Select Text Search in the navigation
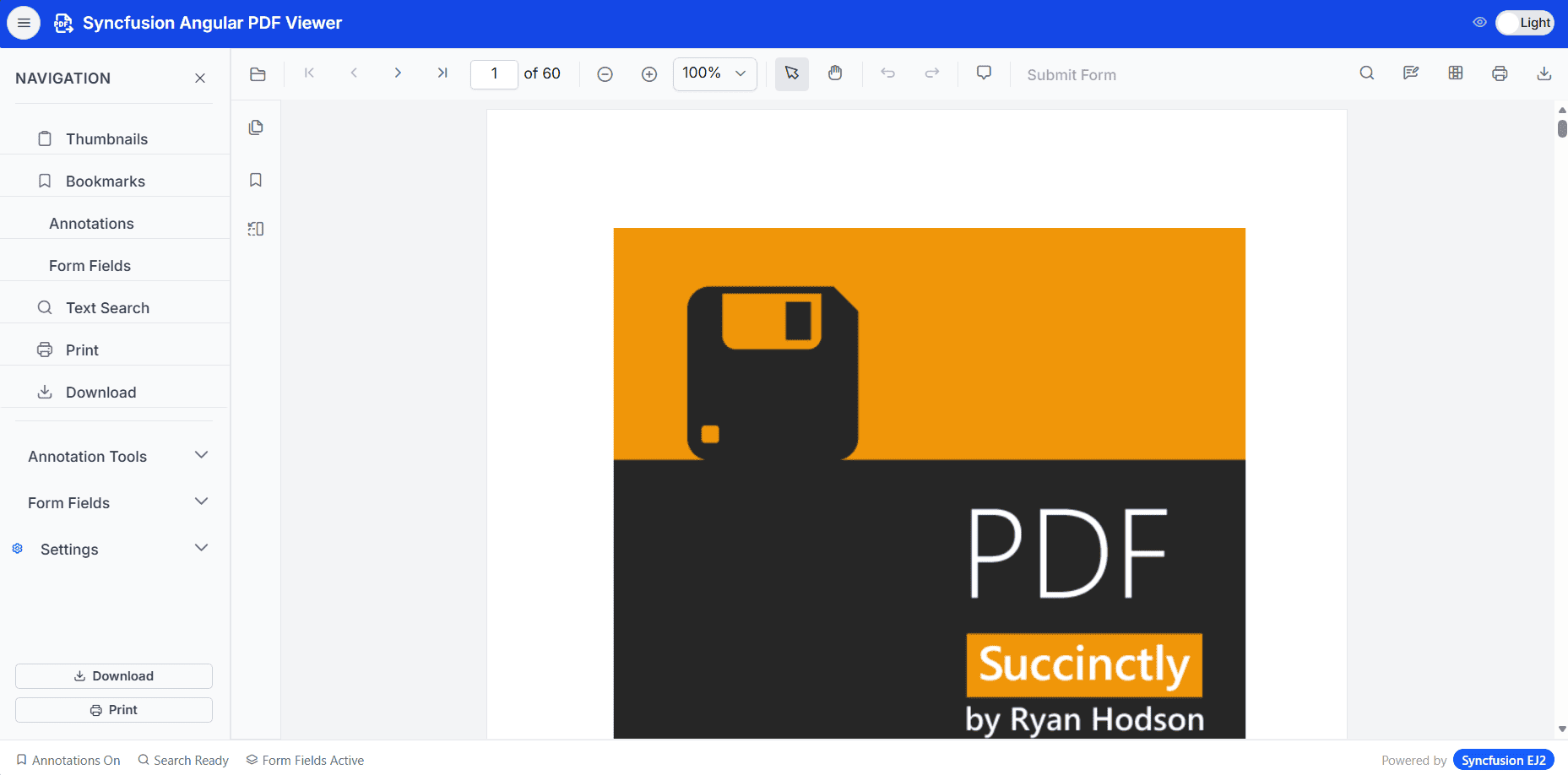The height and width of the screenshot is (775, 1568). click(x=115, y=308)
